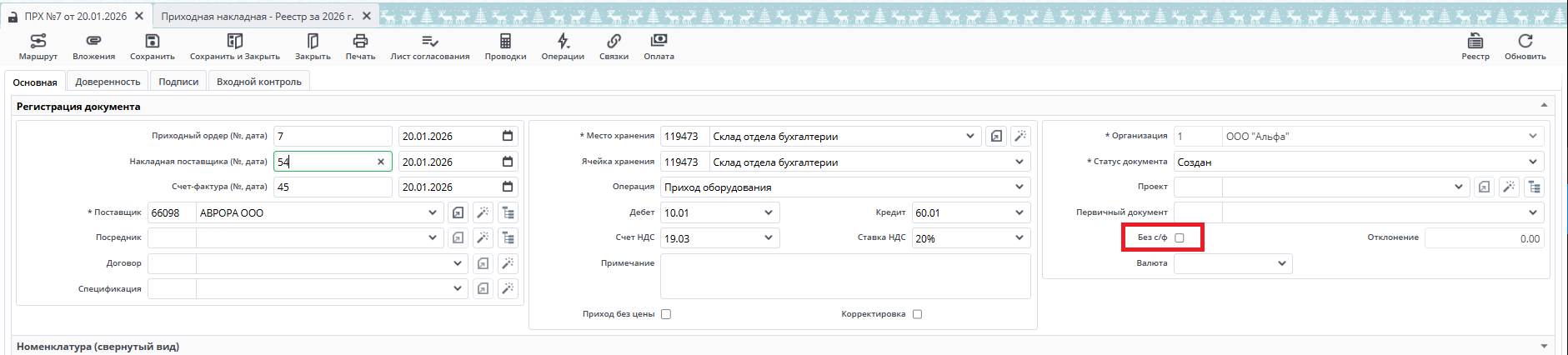Check the Корректировка checkbox
The width and height of the screenshot is (1568, 355).
tap(917, 314)
